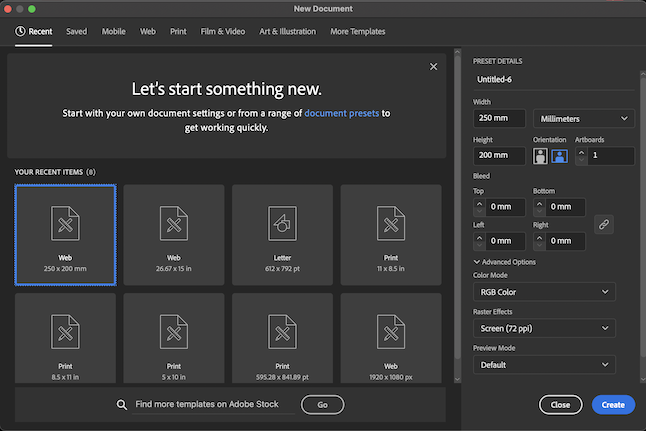Increase the Top bleed value

click(x=479, y=203)
